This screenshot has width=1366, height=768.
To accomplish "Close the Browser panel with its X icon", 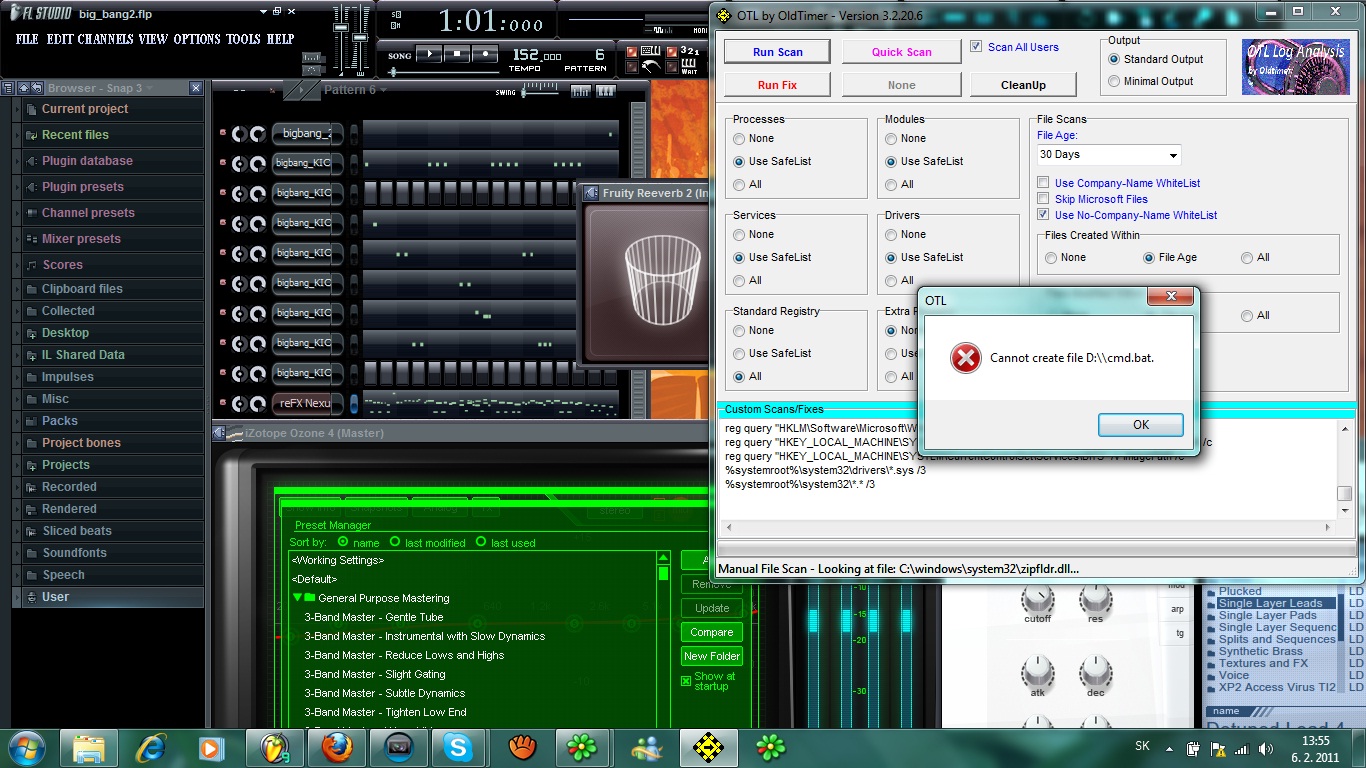I will pyautogui.click(x=195, y=89).
